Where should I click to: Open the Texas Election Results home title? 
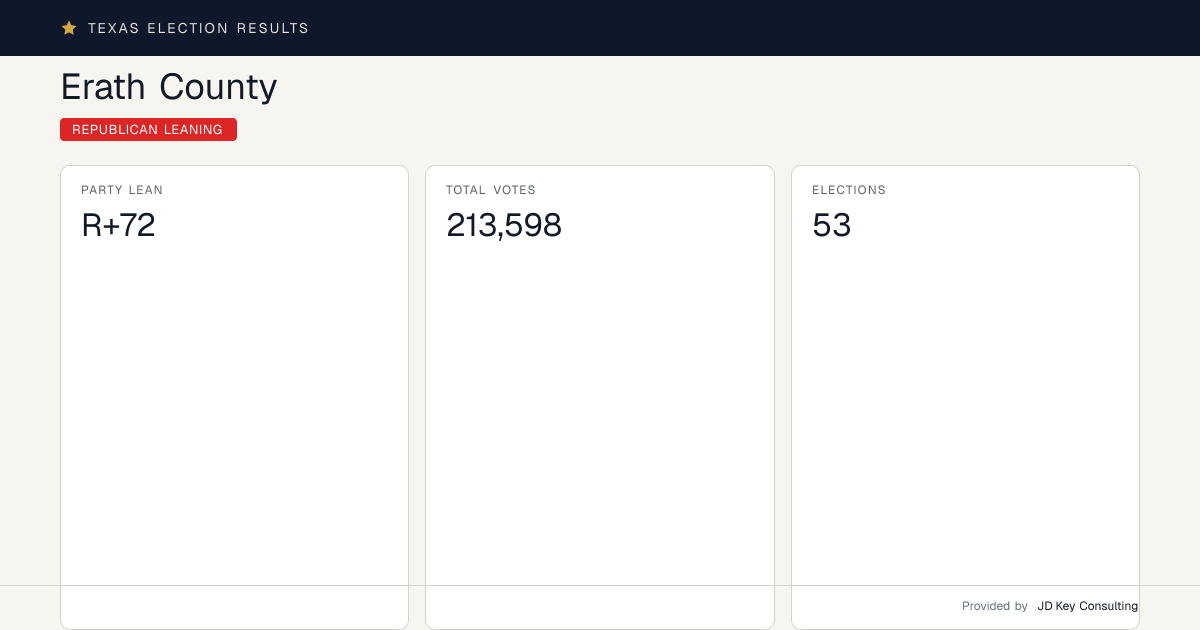[198, 28]
